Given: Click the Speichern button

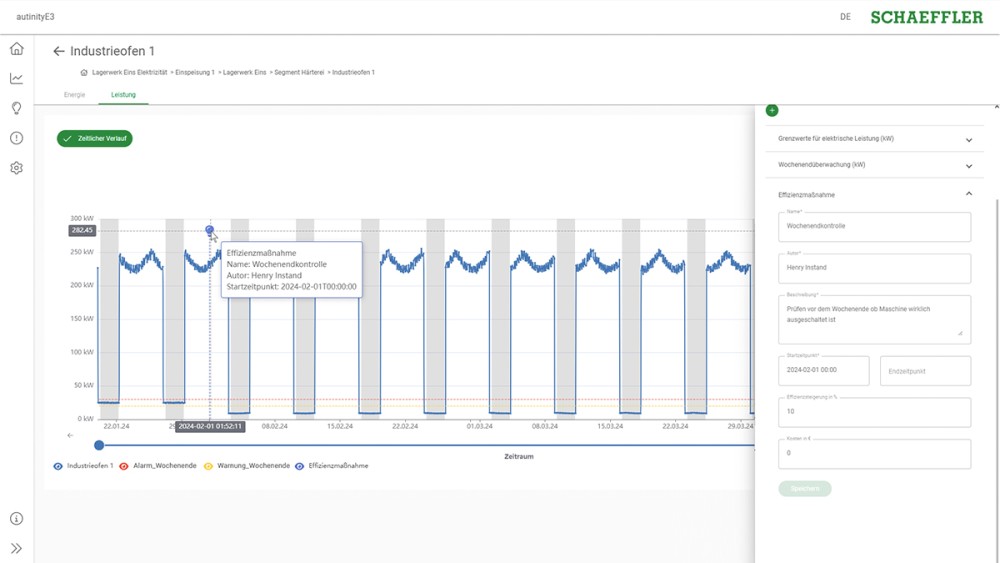Looking at the screenshot, I should [x=805, y=489].
